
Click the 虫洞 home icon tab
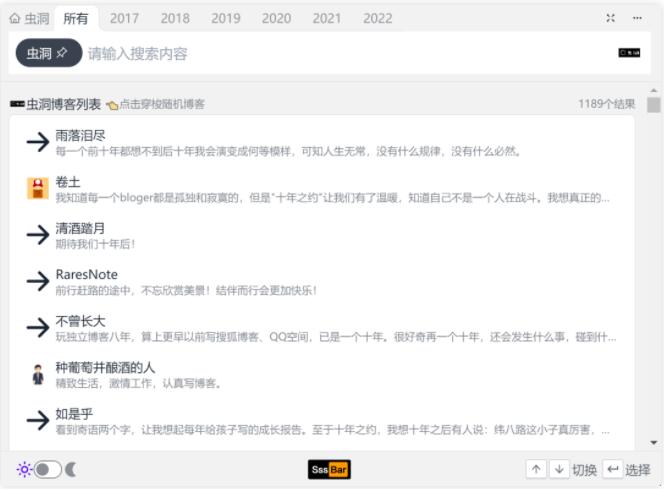tap(29, 18)
